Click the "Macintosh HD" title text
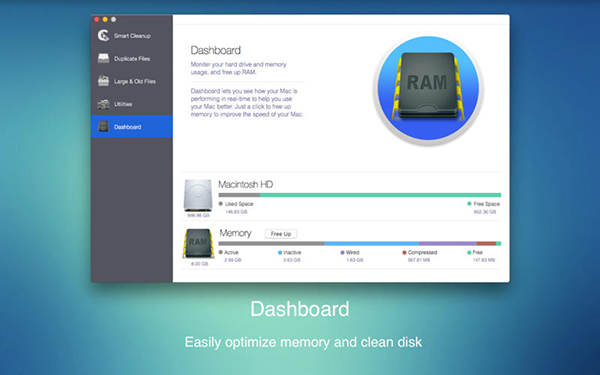The height and width of the screenshot is (375, 600). [x=245, y=184]
